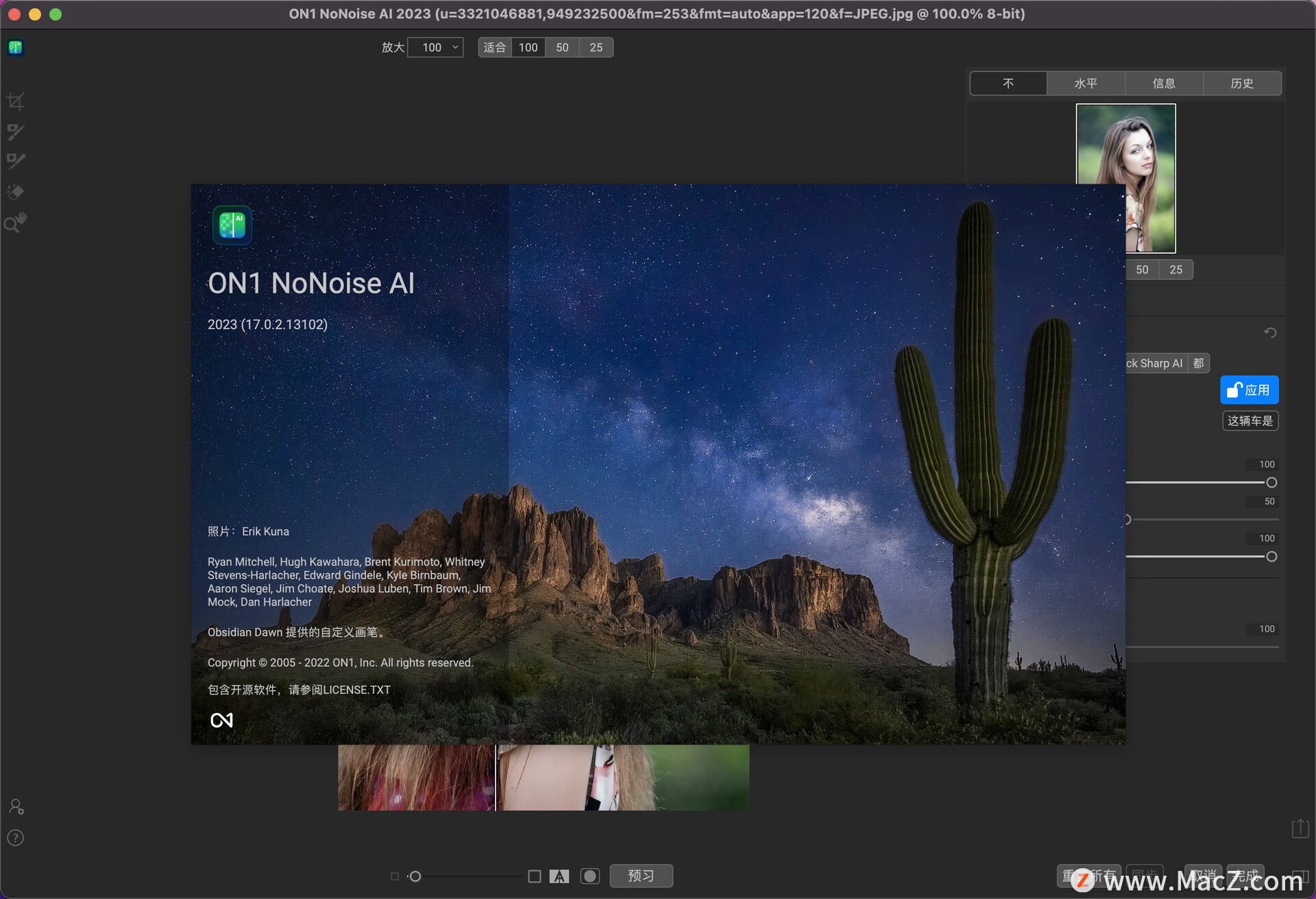1316x899 pixels.
Task: Click the red hair preview image left of the split
Action: (416, 778)
